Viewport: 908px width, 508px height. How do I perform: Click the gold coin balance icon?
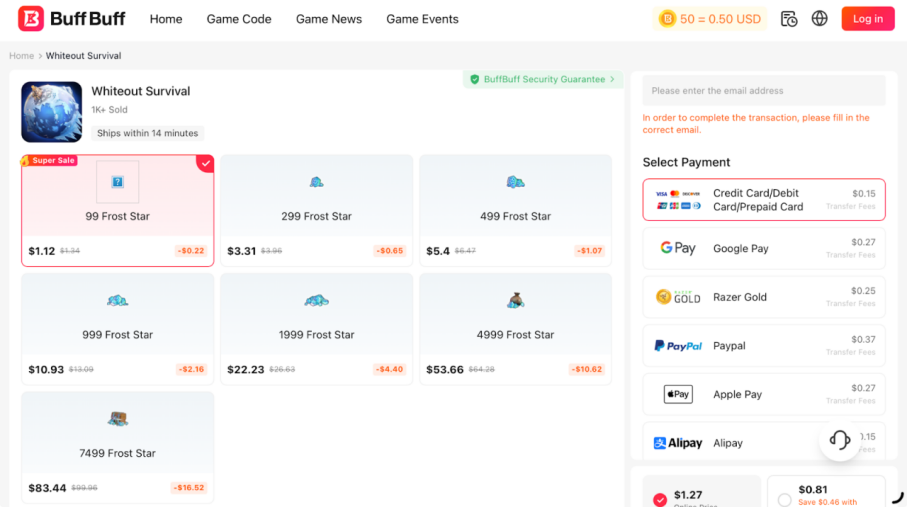point(667,19)
